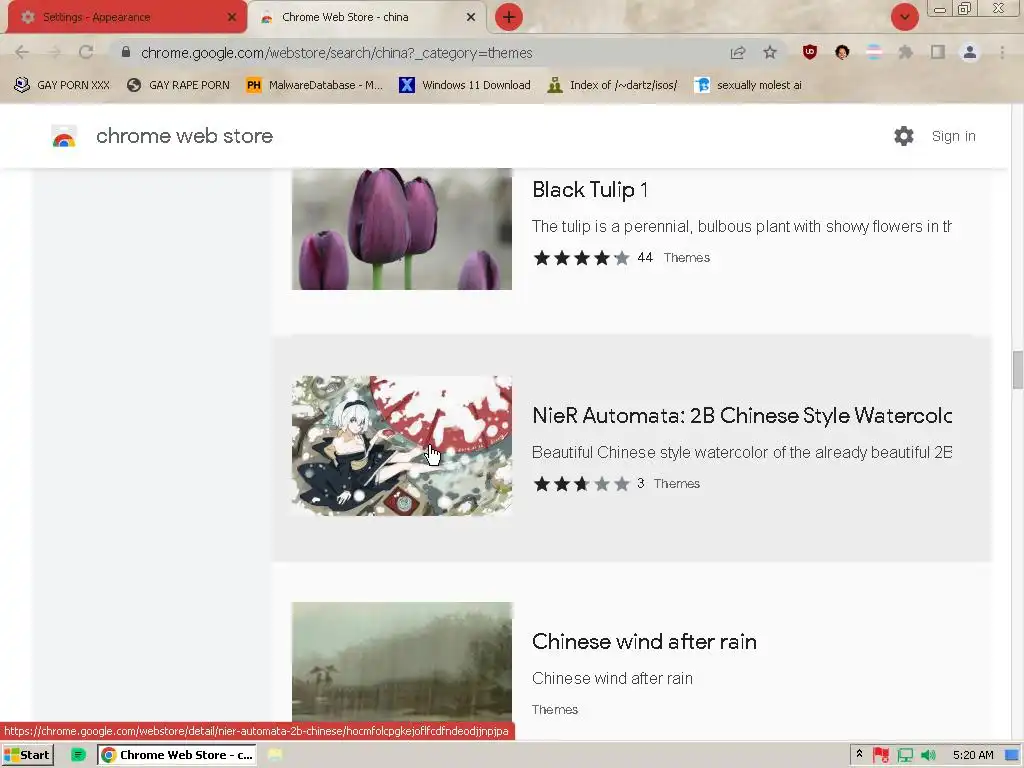Toggle the browser side panel
Image resolution: width=1024 pixels, height=768 pixels.
(x=938, y=52)
